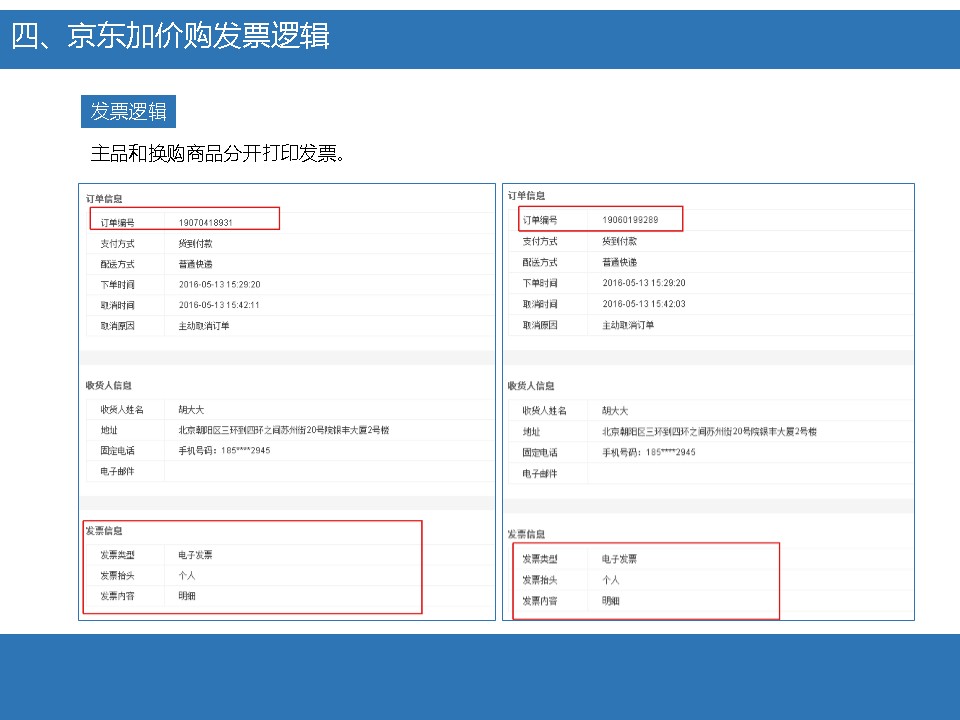Click order number 19060199289 in right panel
This screenshot has height=720, width=960.
click(630, 219)
